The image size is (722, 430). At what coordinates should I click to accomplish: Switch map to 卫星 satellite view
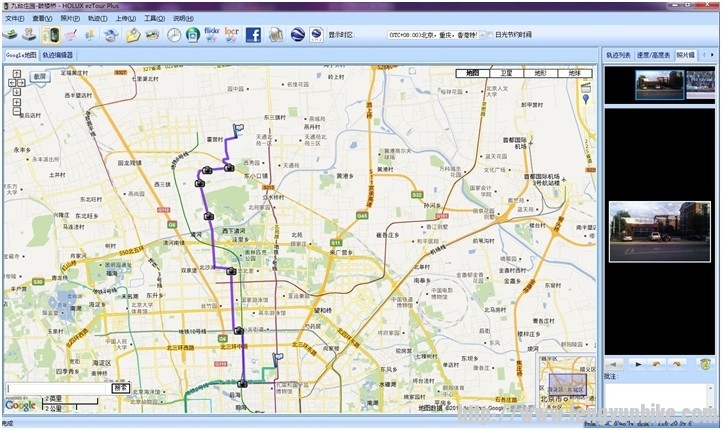point(507,73)
